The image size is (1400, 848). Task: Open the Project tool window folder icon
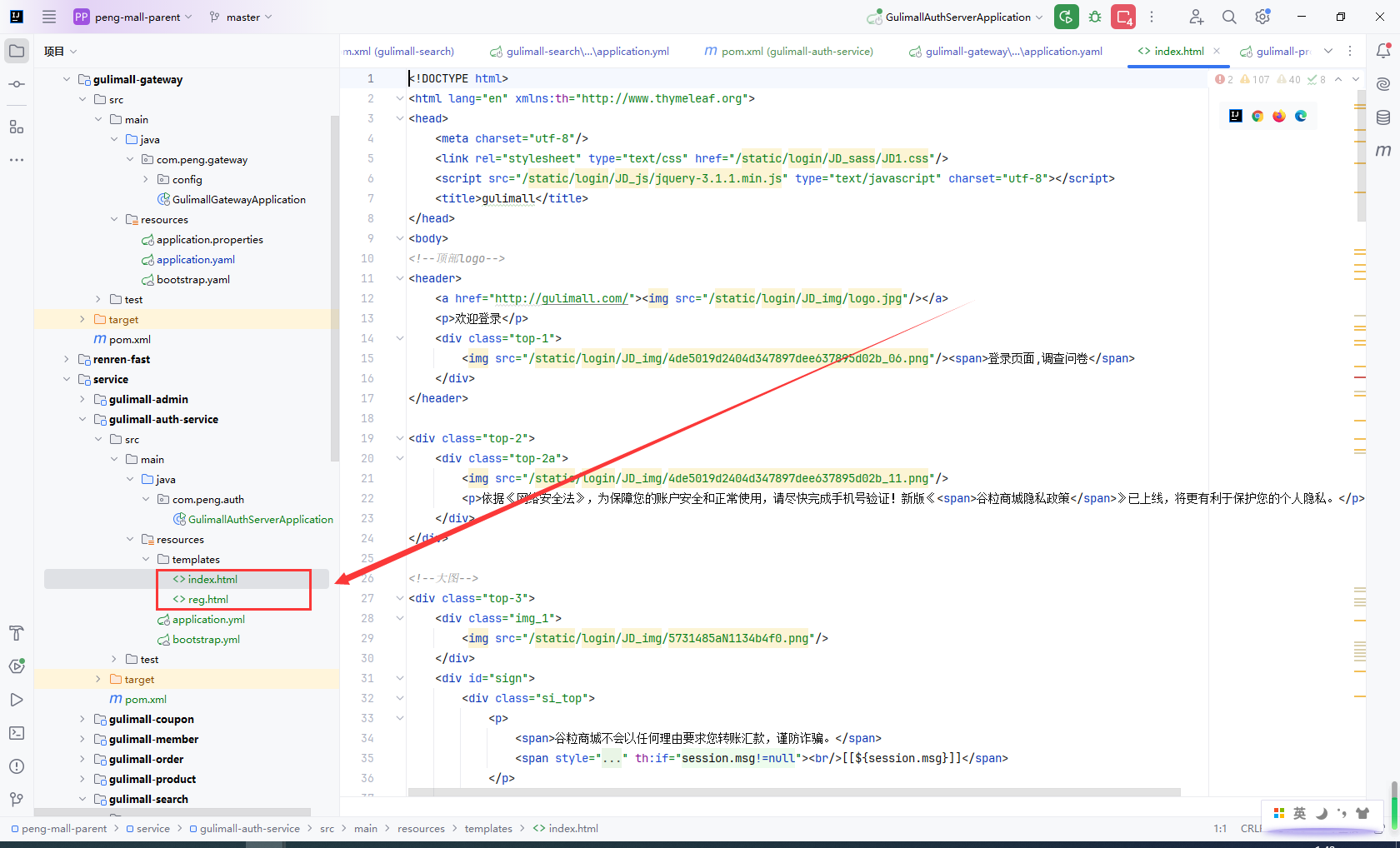(17, 51)
